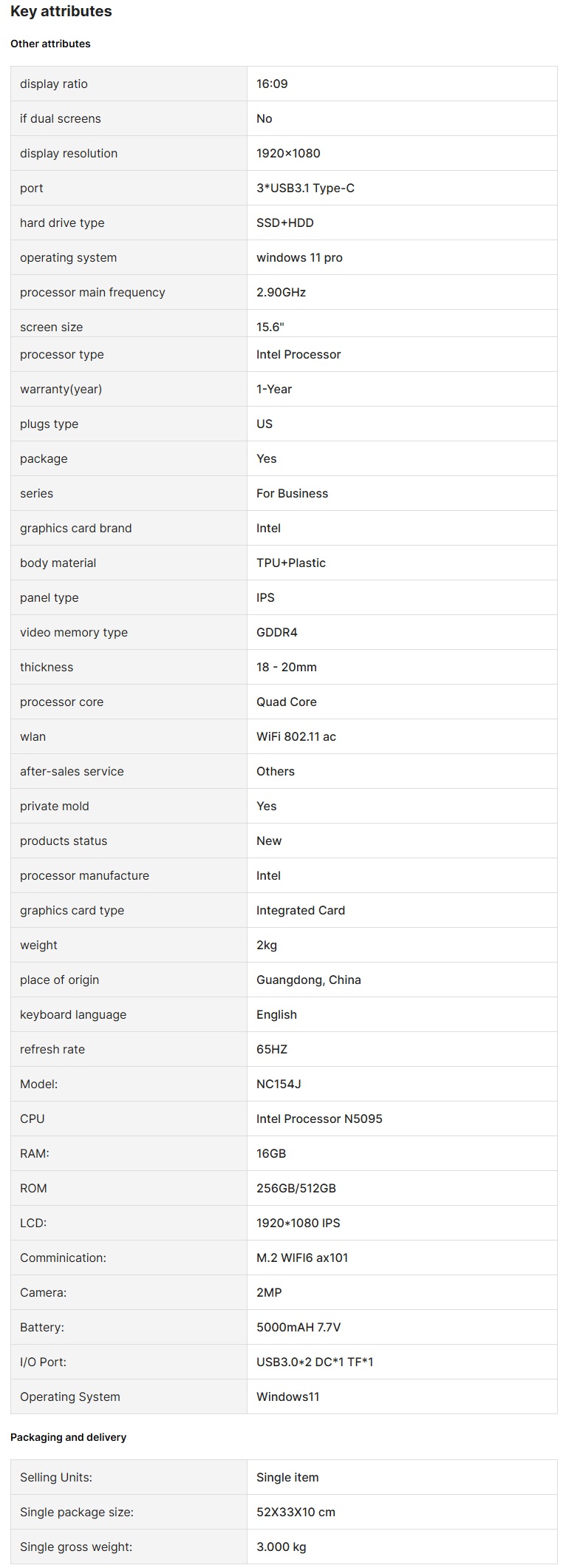Click the warranty(year) row label

point(61,389)
